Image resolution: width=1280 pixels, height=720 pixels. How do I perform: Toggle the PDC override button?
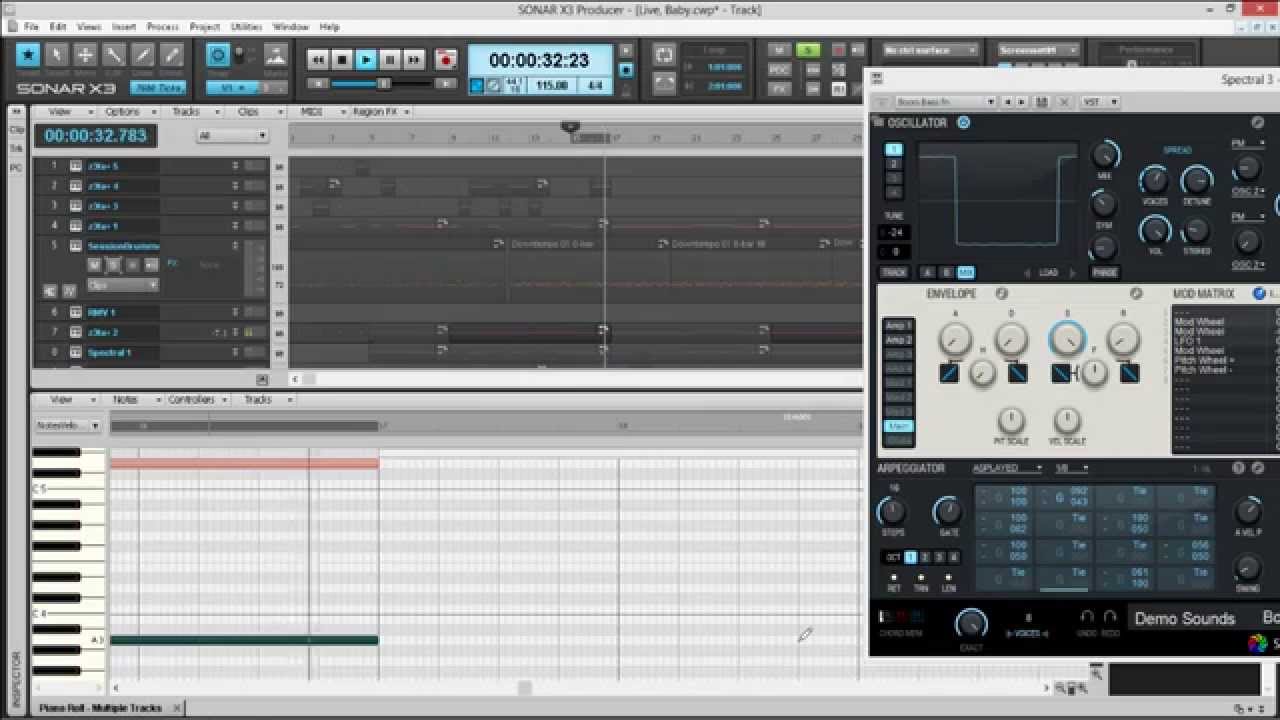click(x=779, y=70)
